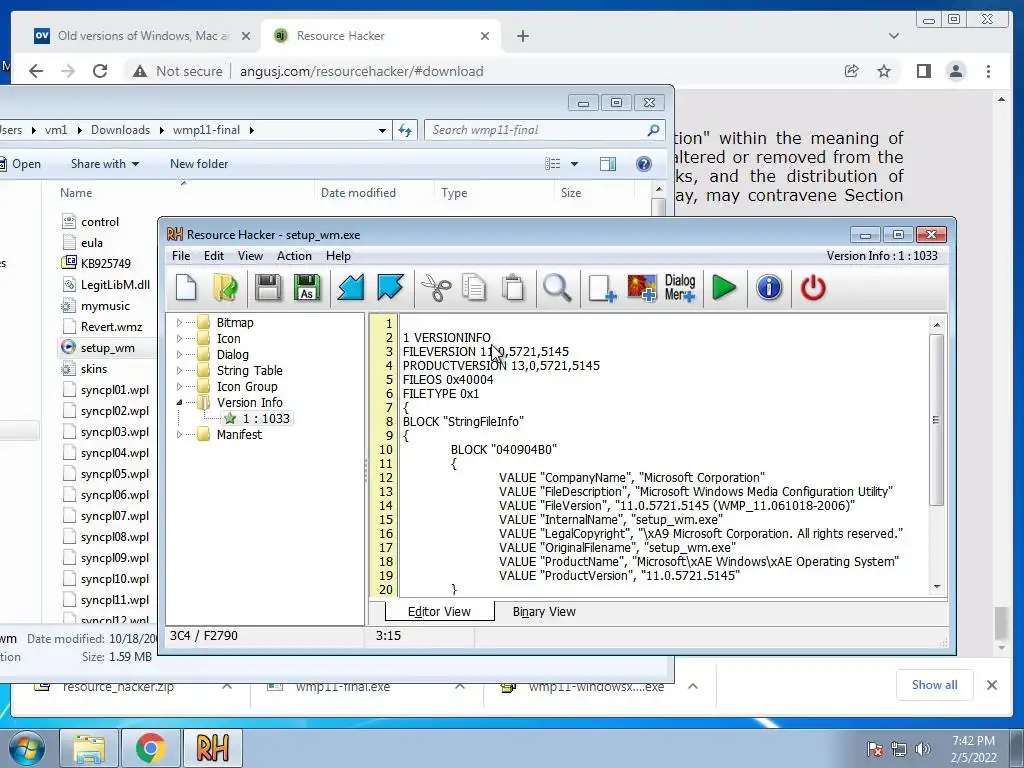
Task: Open a file with the folder icon
Action: click(x=225, y=288)
